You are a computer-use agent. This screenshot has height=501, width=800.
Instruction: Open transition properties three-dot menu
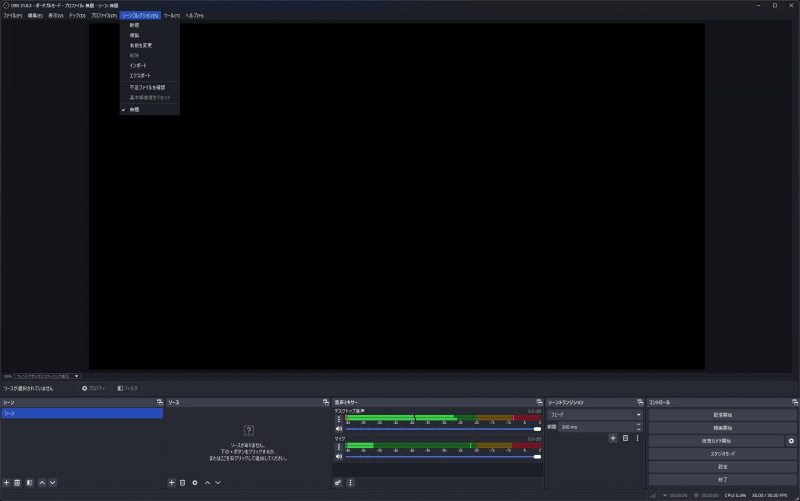point(637,438)
